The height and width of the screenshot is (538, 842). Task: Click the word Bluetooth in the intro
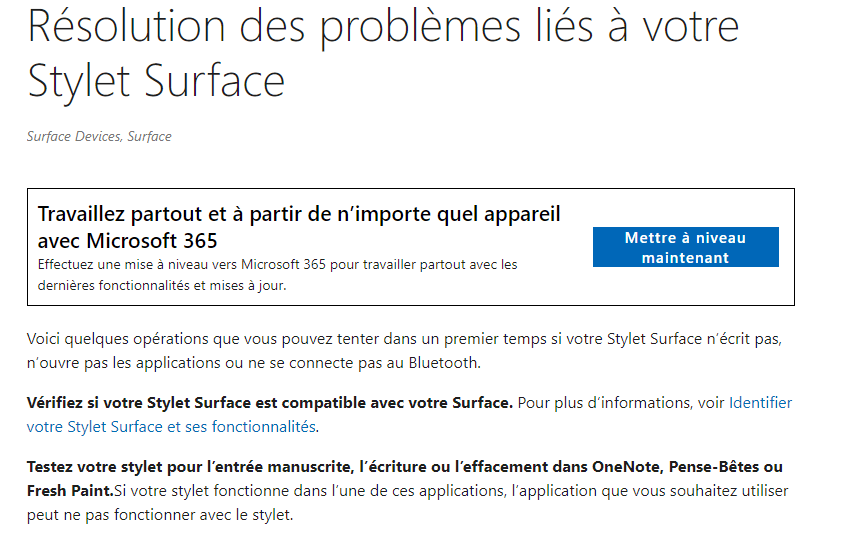point(443,363)
